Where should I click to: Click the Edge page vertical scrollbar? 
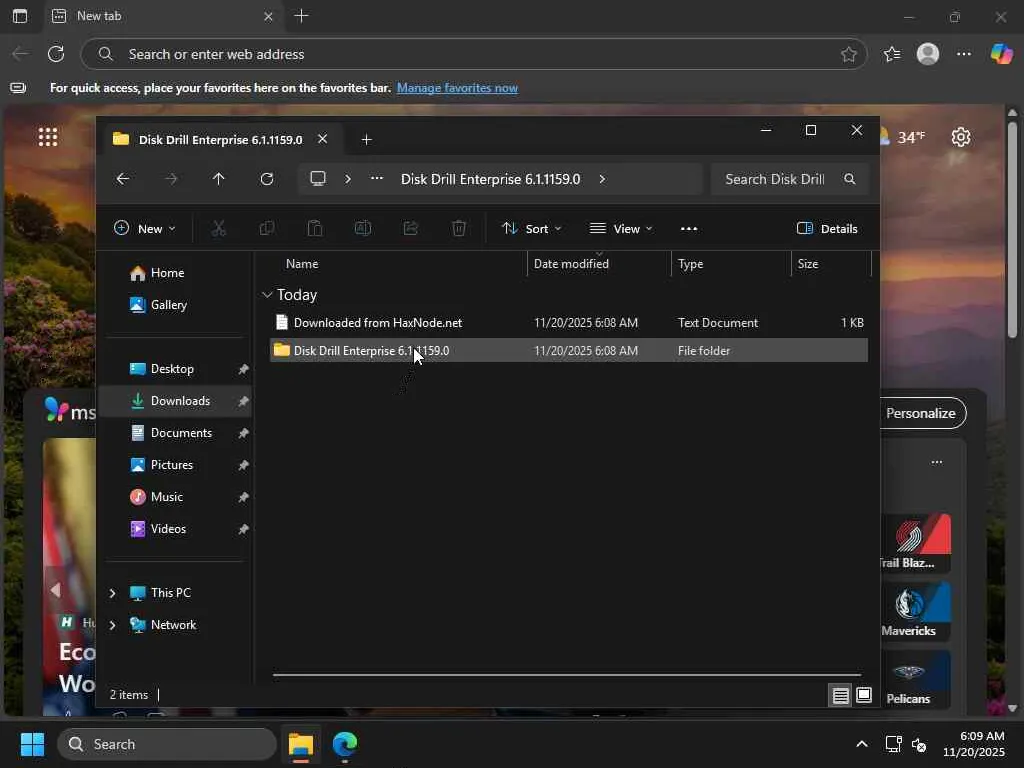[1012, 229]
